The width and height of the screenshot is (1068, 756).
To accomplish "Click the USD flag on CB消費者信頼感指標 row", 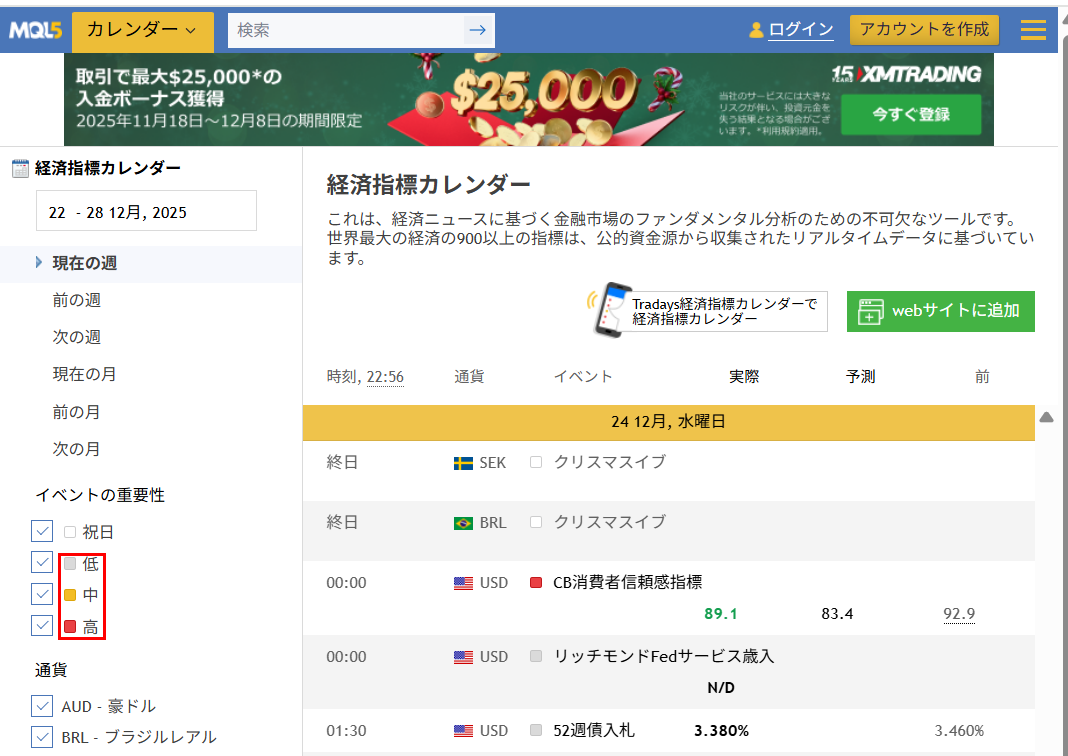I will click(463, 583).
